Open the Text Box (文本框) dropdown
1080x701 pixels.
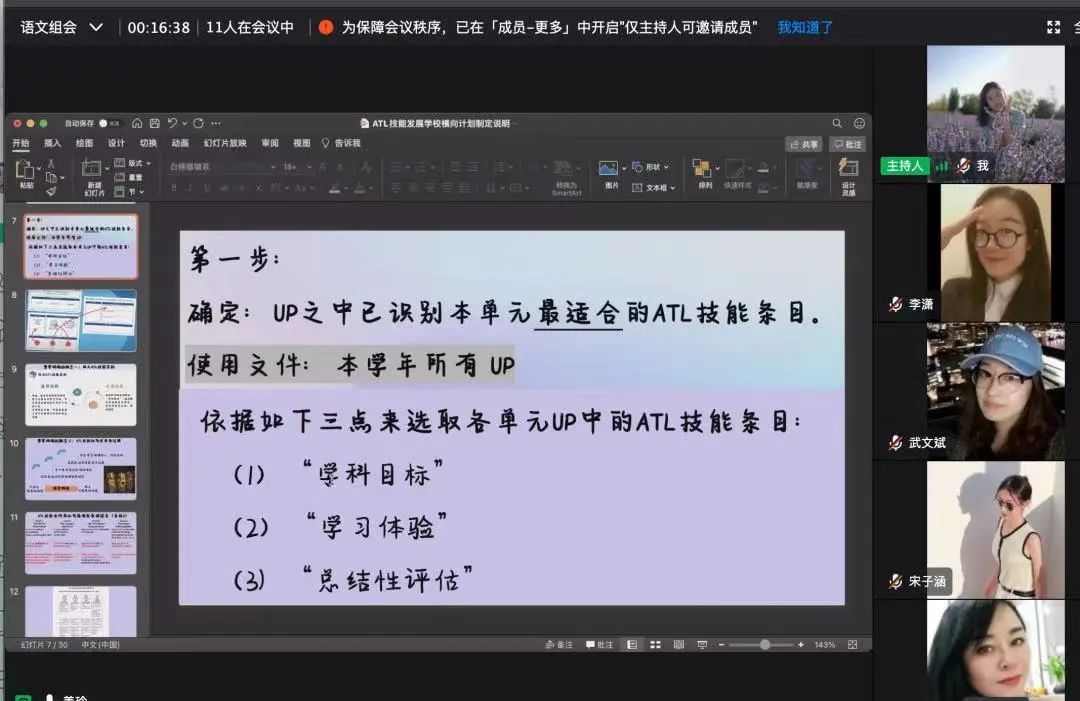654,187
